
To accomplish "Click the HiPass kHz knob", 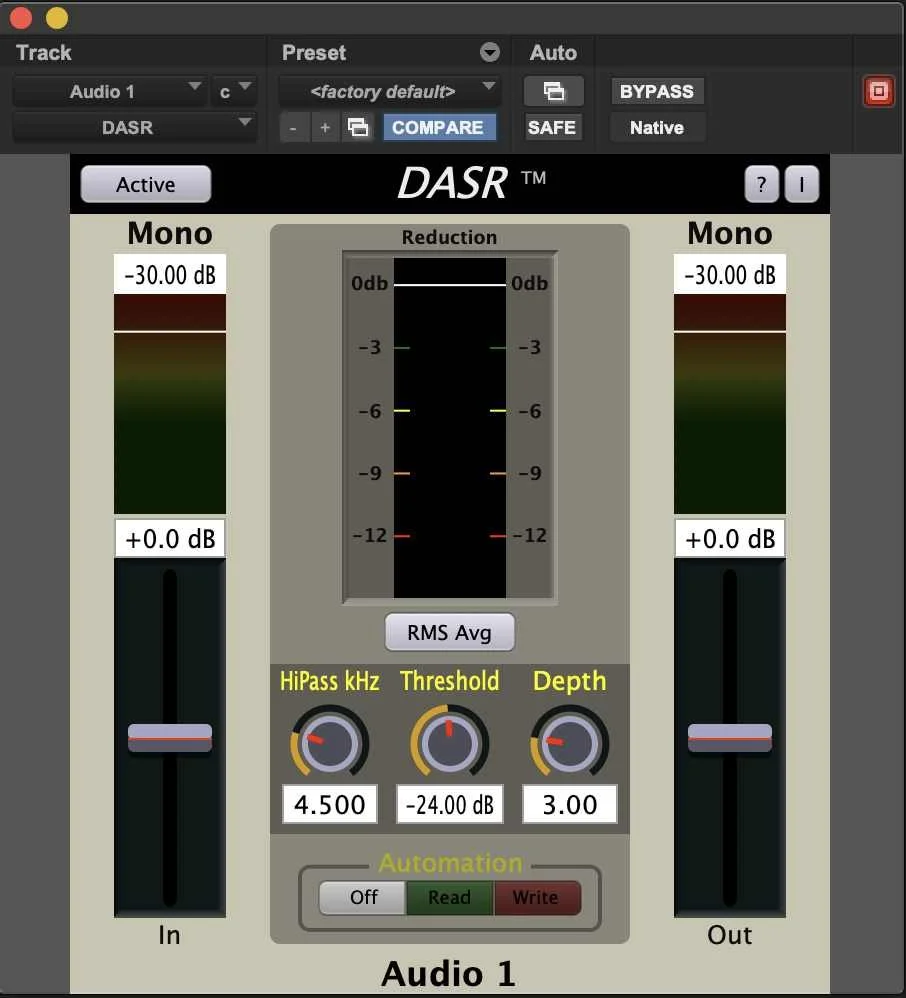I will coord(329,743).
